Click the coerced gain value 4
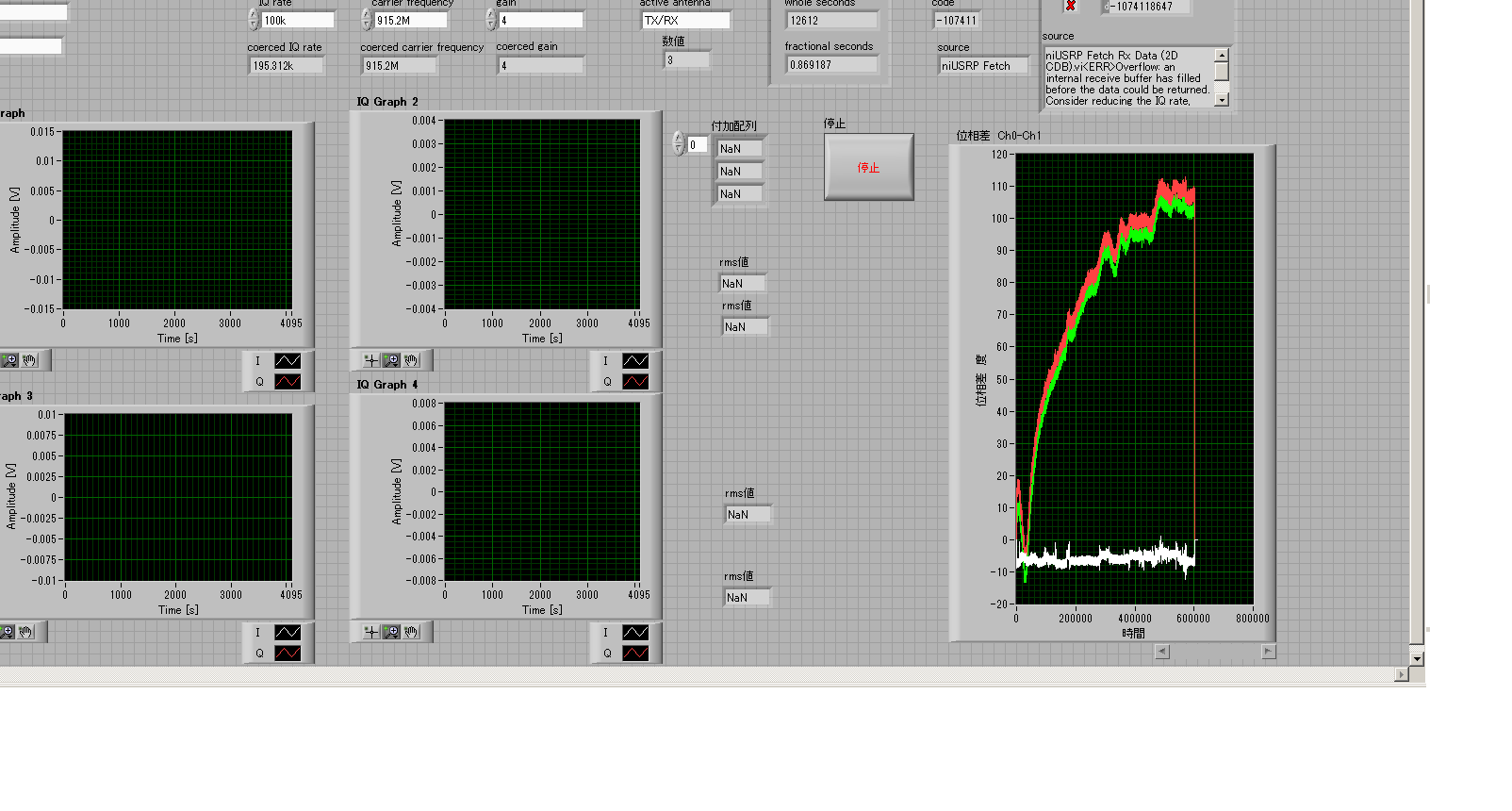This screenshot has width=1512, height=811. click(541, 65)
